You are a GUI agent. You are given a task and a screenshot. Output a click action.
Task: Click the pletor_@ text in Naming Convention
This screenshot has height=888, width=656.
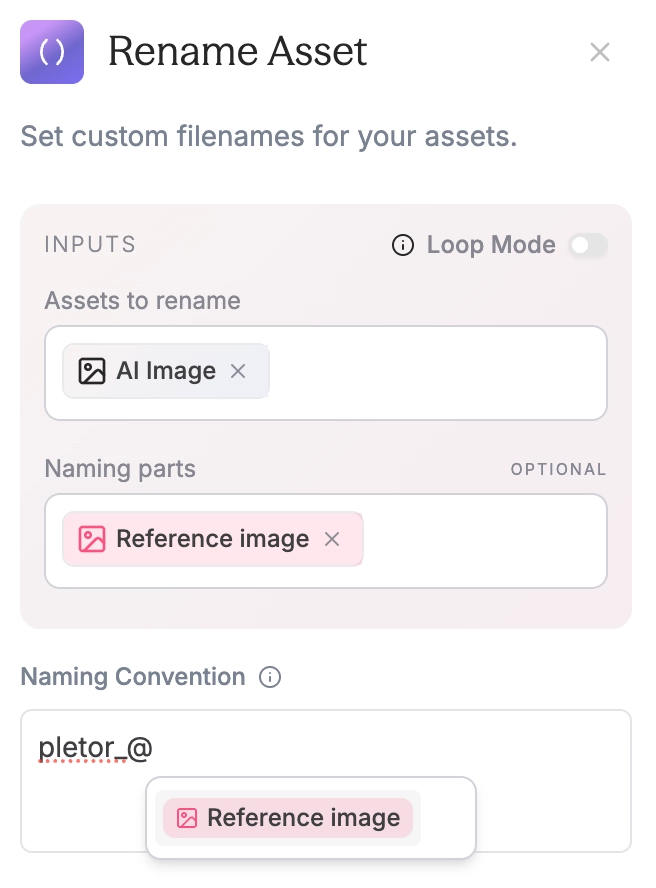tap(95, 746)
